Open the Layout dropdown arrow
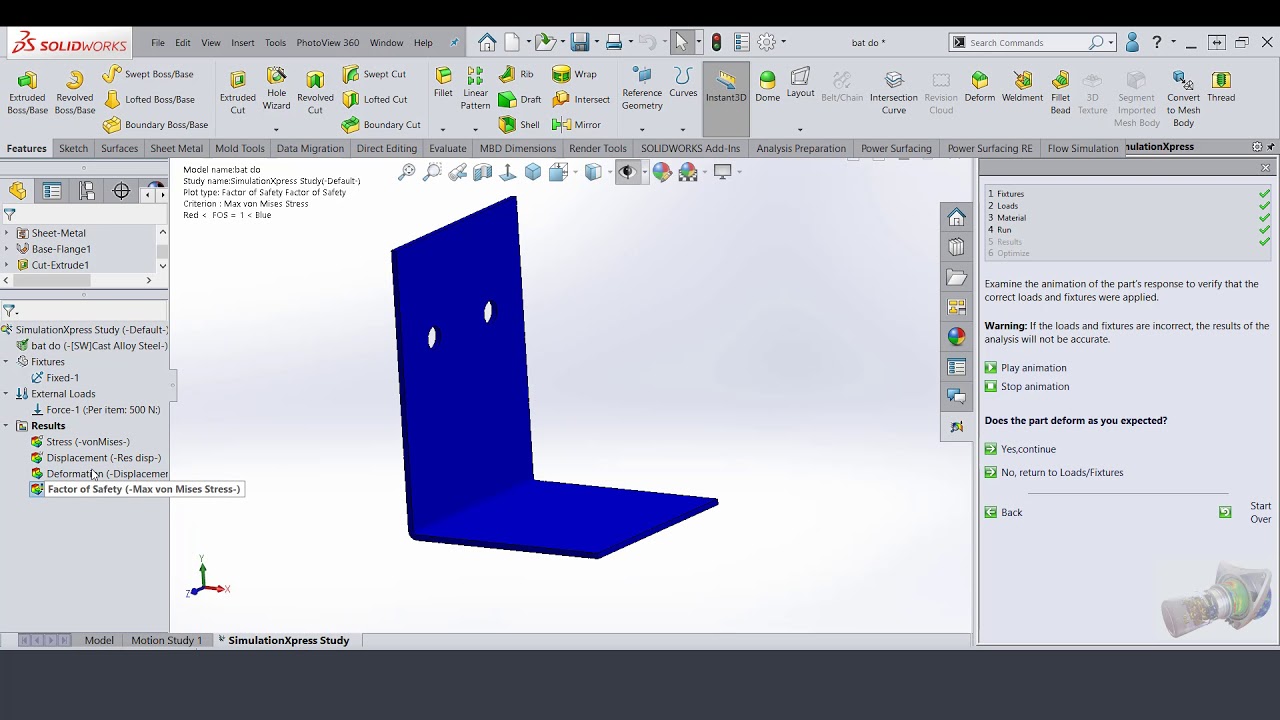This screenshot has height=720, width=1280. coord(800,129)
